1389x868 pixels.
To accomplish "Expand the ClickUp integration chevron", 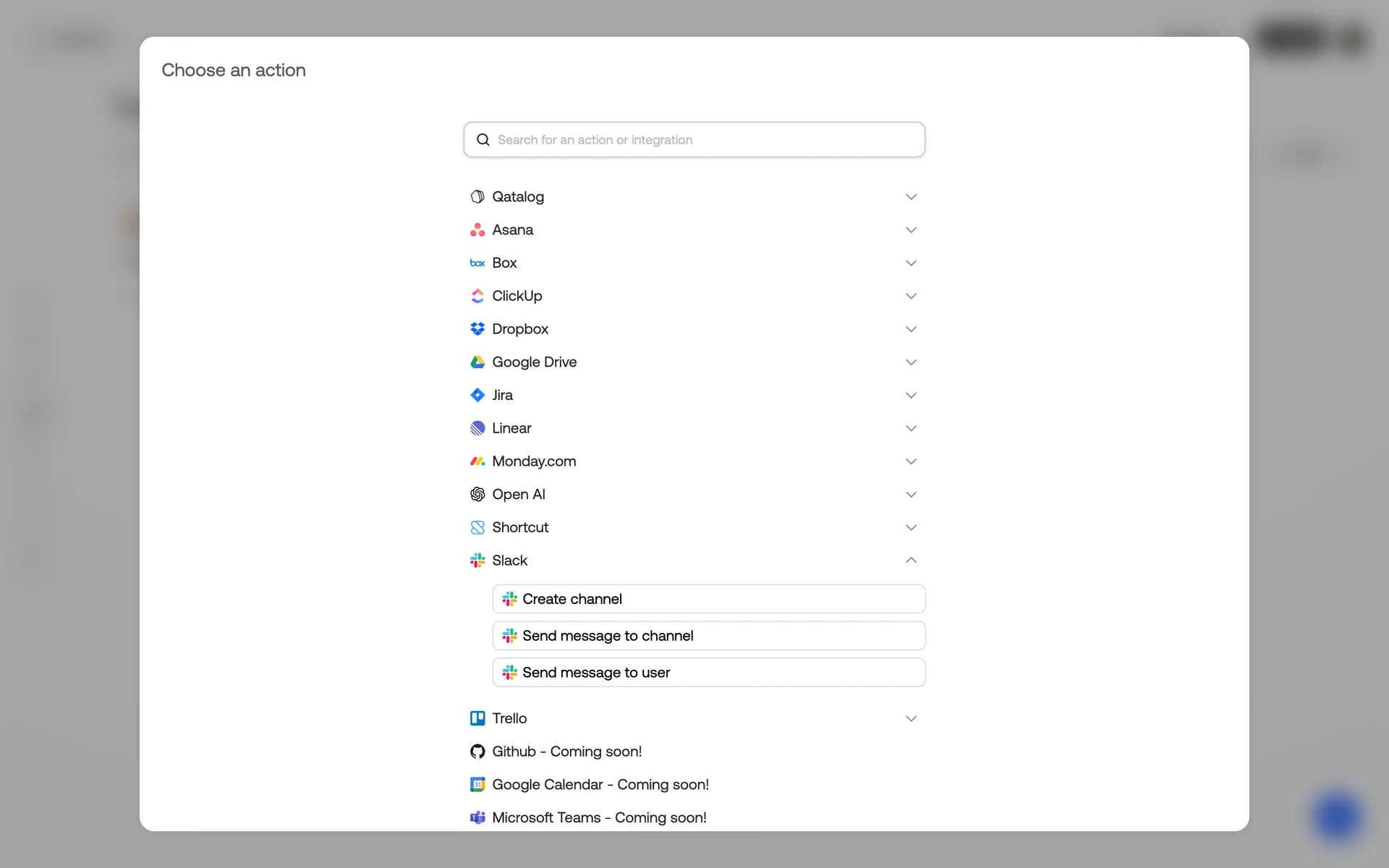I will (x=911, y=296).
